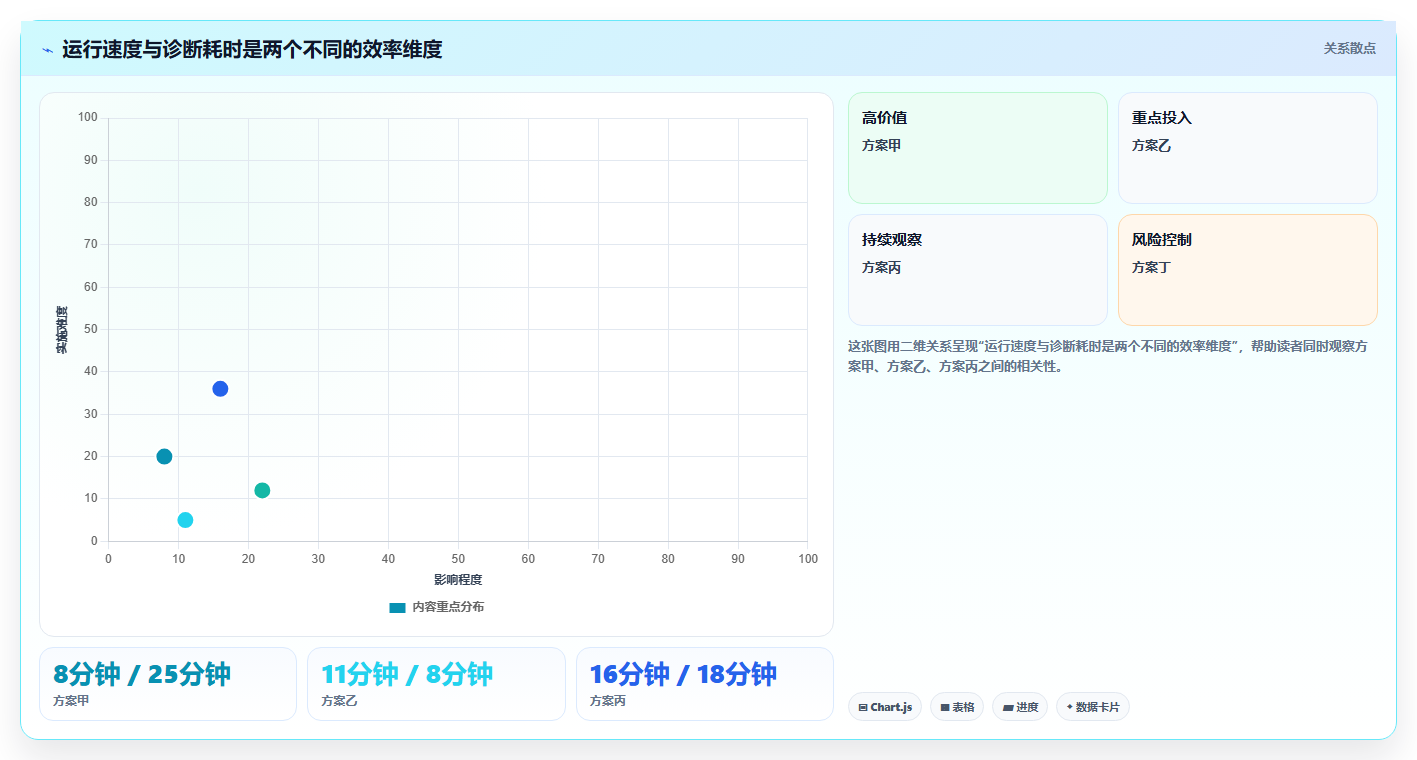Image resolution: width=1417 pixels, height=760 pixels.
Task: Click the y-axis tick label 100
Action: pos(88,118)
